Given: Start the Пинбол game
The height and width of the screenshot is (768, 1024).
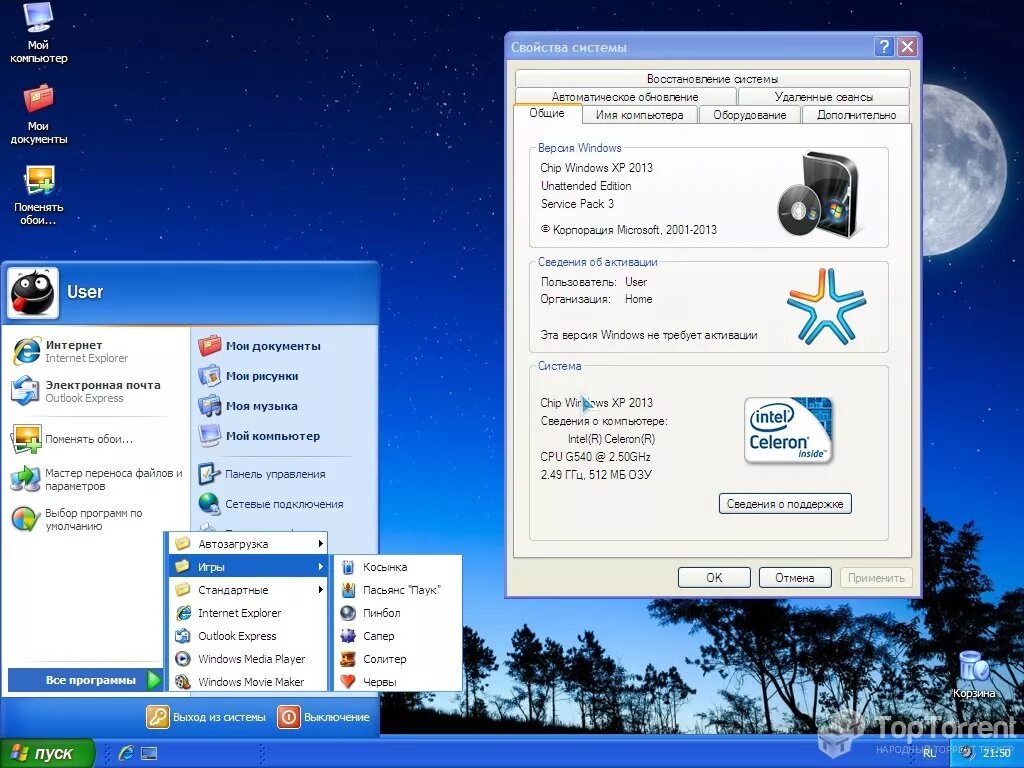Looking at the screenshot, I should click(x=397, y=613).
